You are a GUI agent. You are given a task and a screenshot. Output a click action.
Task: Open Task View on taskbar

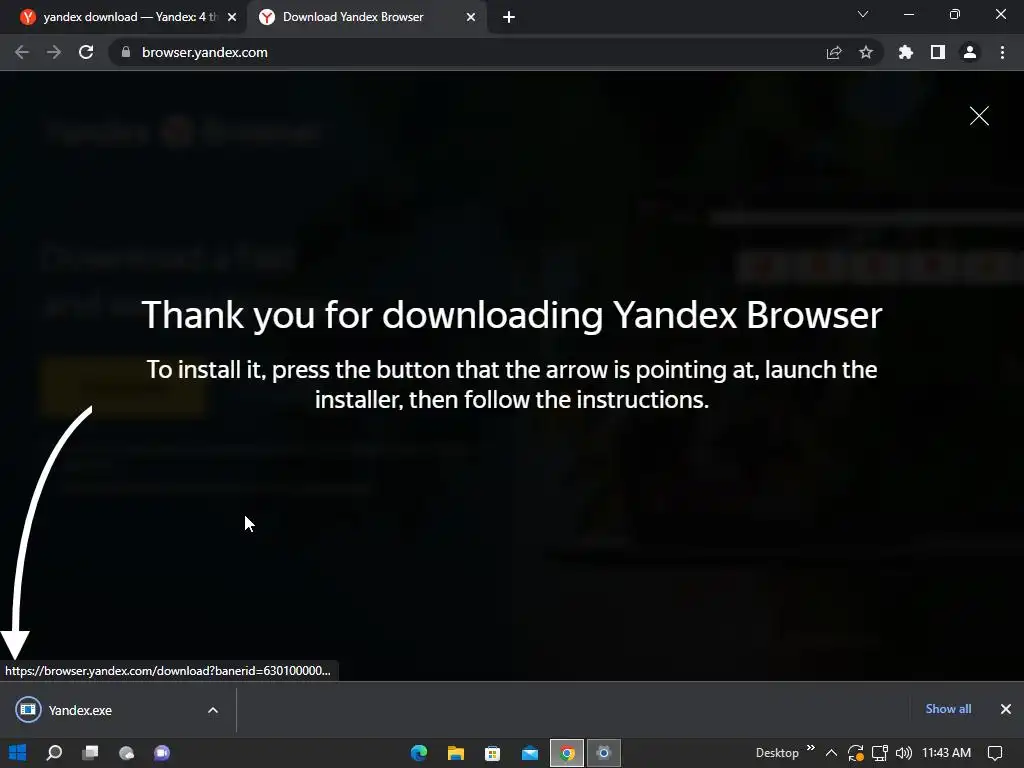coord(91,753)
